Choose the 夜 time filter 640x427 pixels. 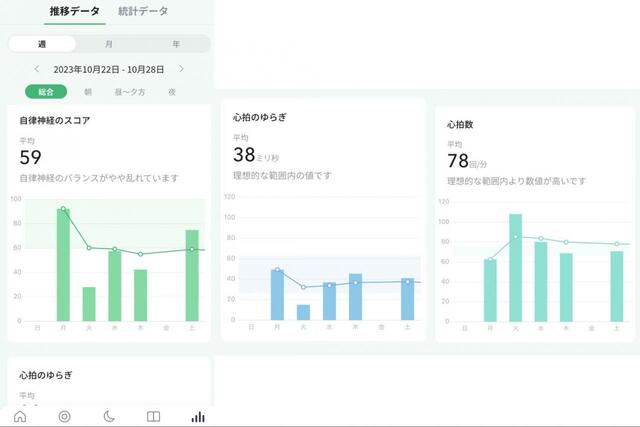click(172, 92)
